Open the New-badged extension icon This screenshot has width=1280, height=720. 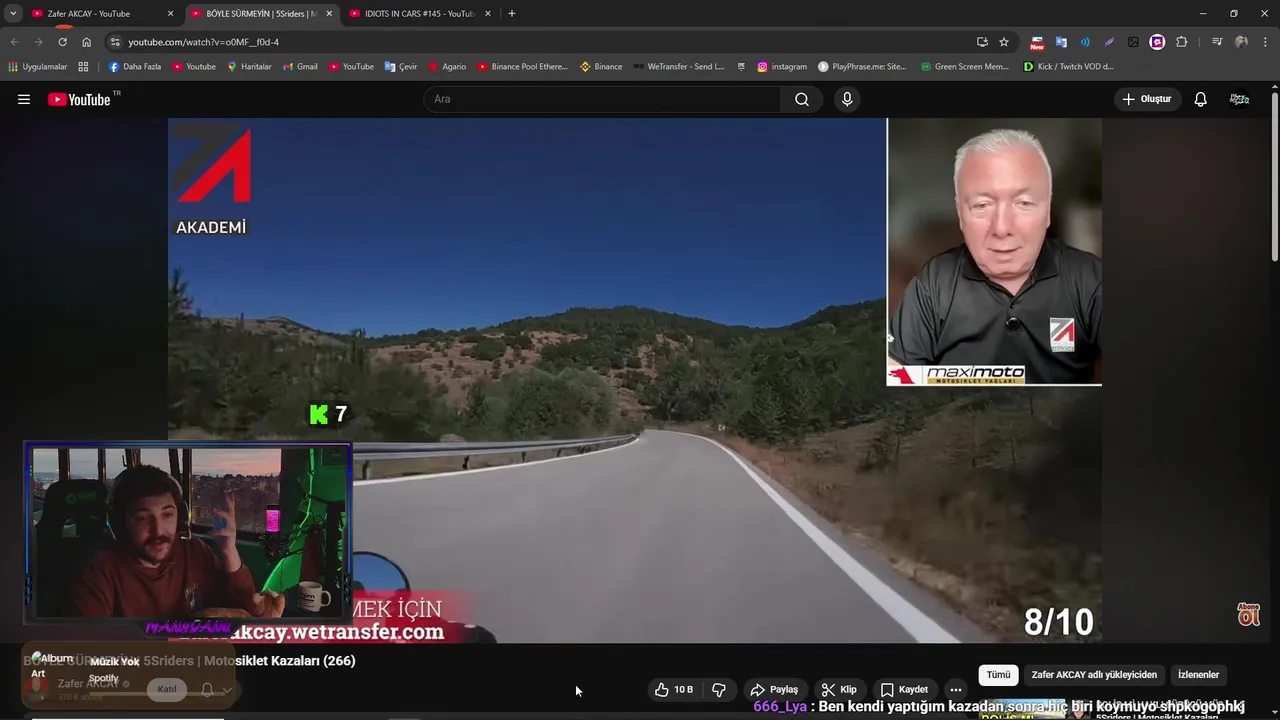point(1037,42)
